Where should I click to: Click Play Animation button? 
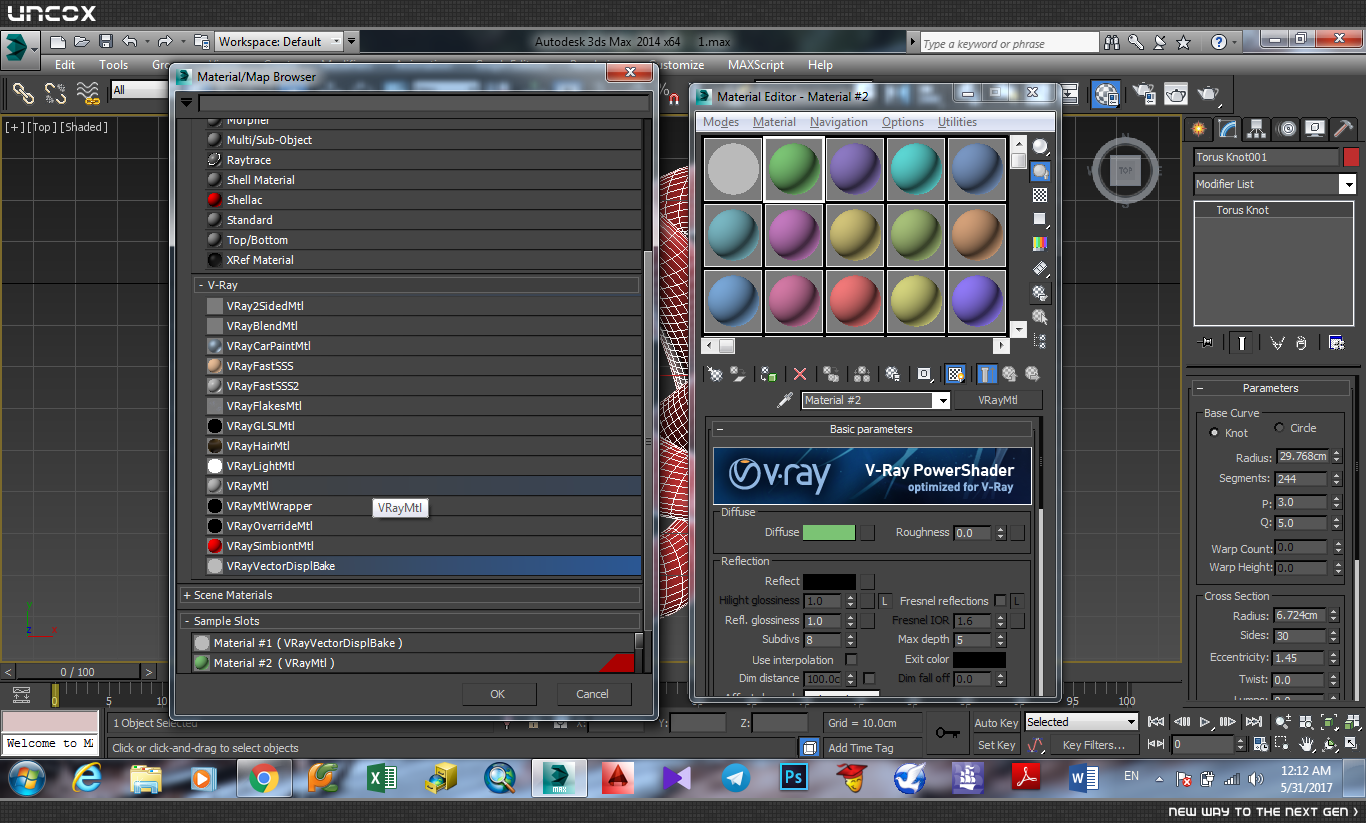(x=1206, y=721)
